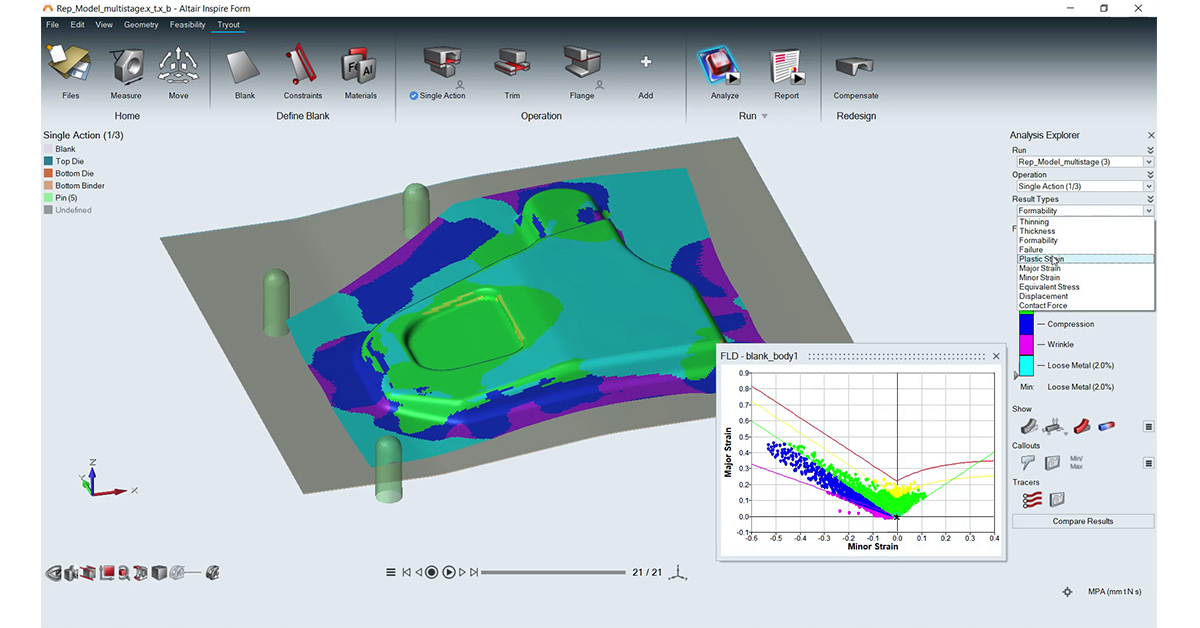Click the second Show option icon with arrows
Image resolution: width=1200 pixels, height=628 pixels.
(1054, 426)
